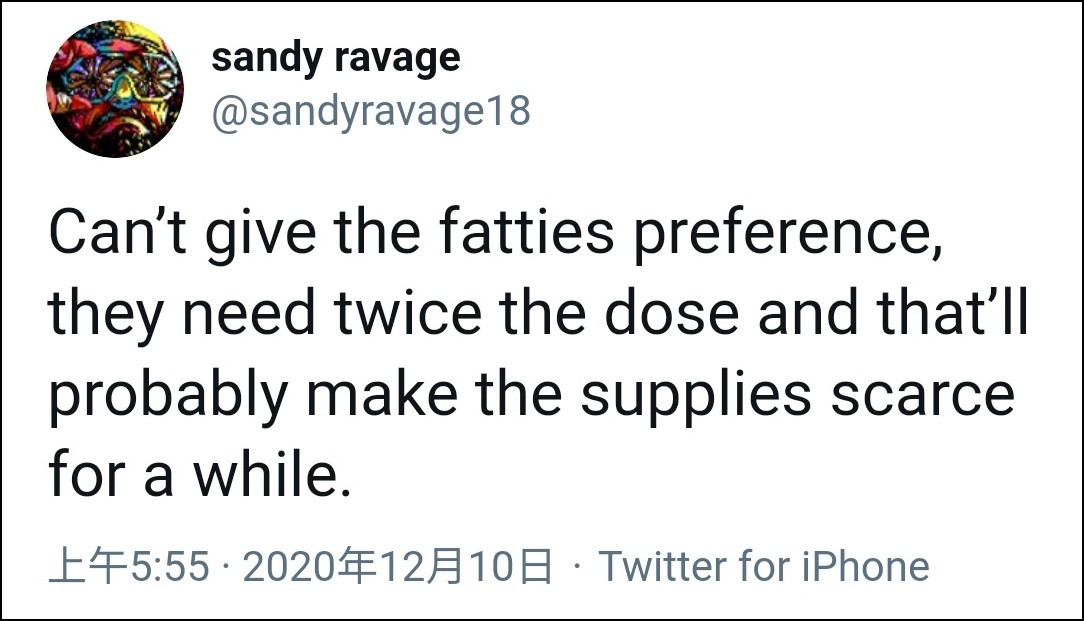
Task: Click the 上午5:55 timestamp
Action: click(x=129, y=567)
